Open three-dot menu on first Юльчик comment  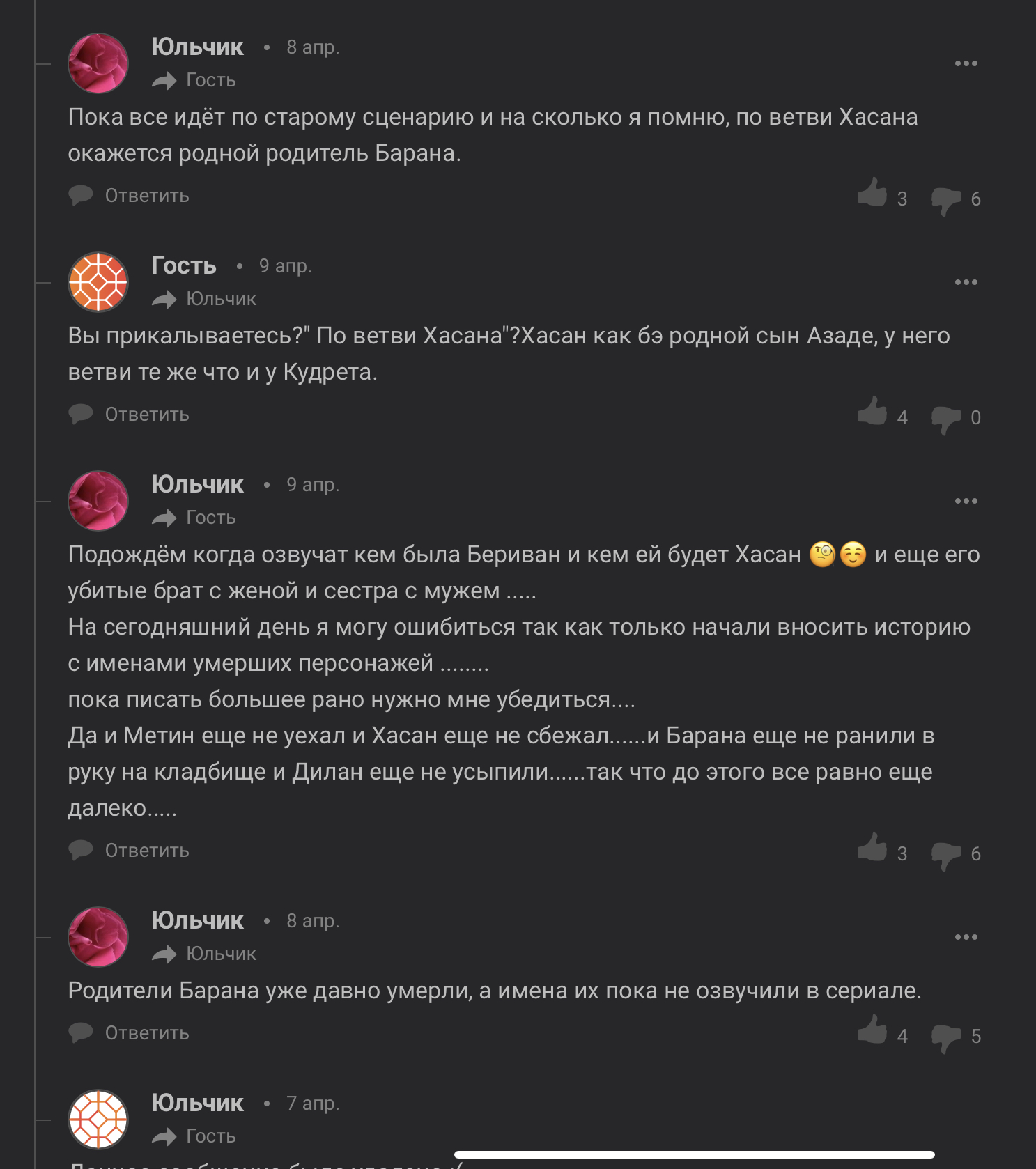click(966, 63)
